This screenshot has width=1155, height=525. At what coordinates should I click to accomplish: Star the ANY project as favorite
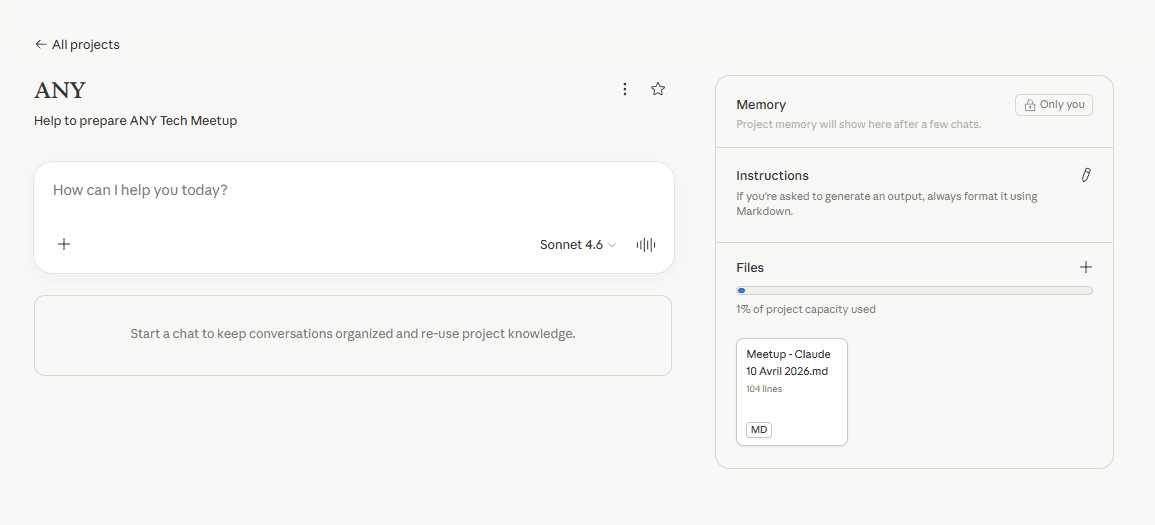(x=658, y=89)
